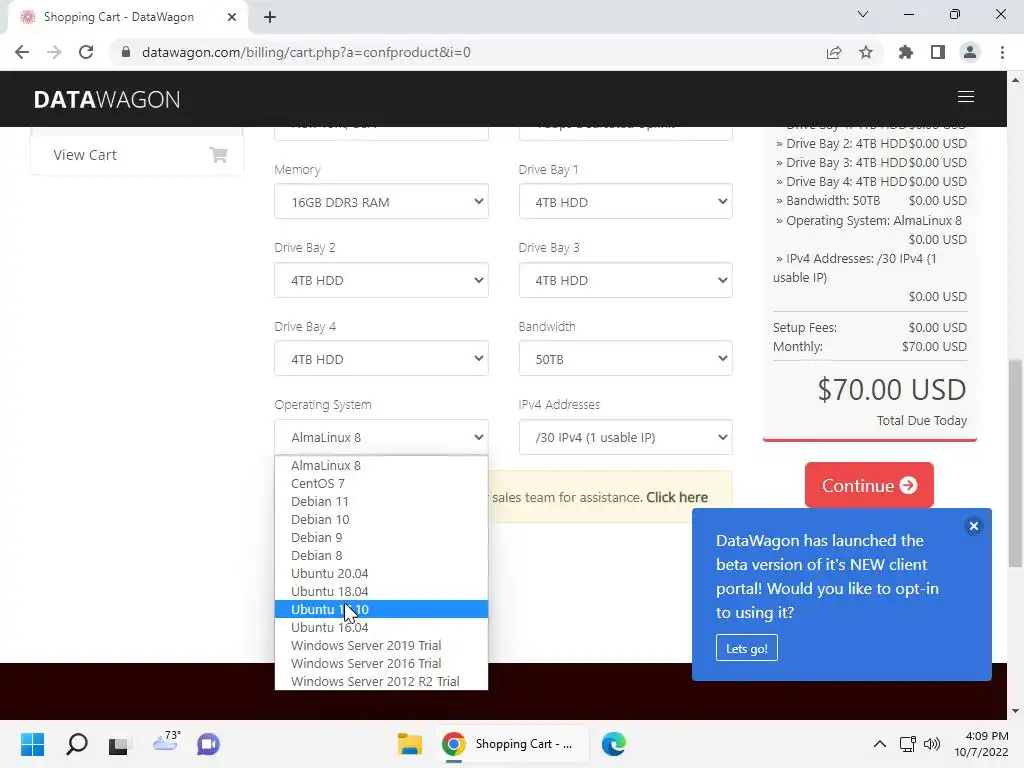
Task: Select AlmaLinux 8 from the OS list
Action: [x=381, y=466]
